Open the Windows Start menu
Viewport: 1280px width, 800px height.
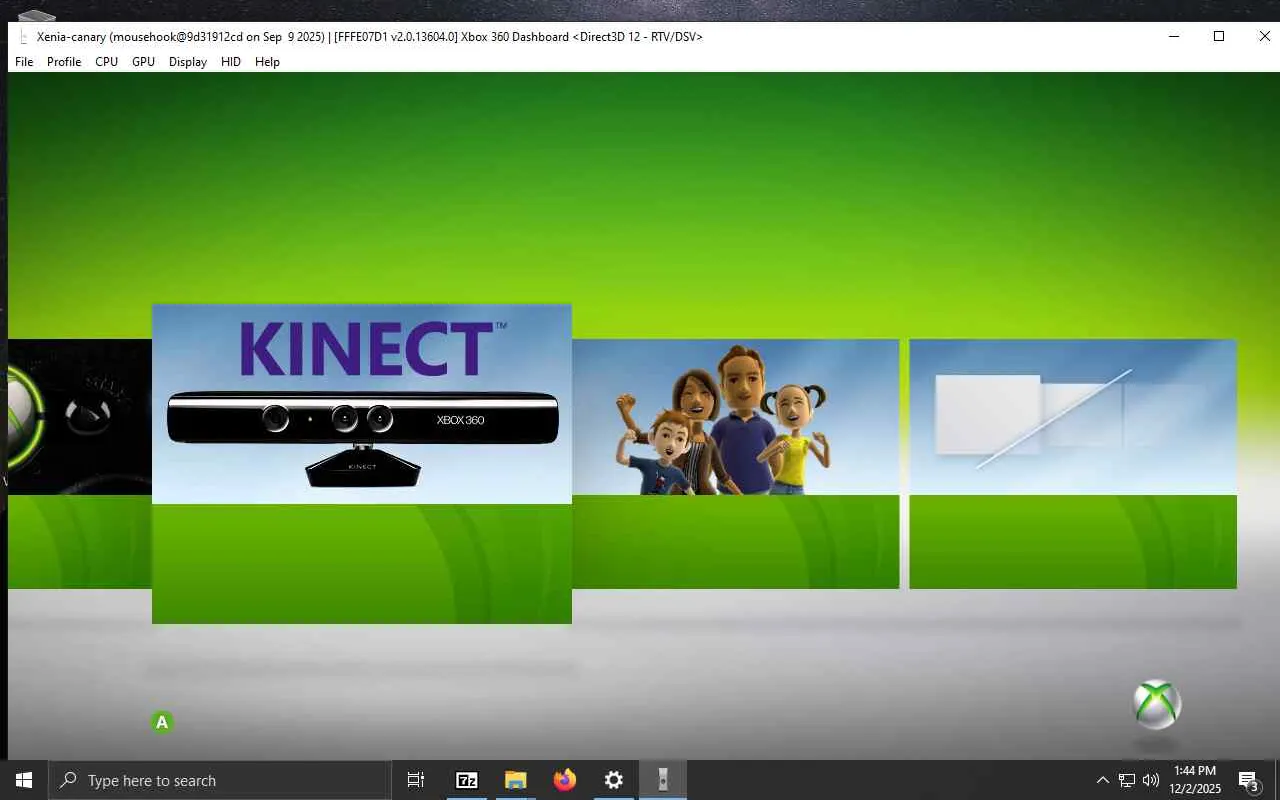tap(24, 780)
